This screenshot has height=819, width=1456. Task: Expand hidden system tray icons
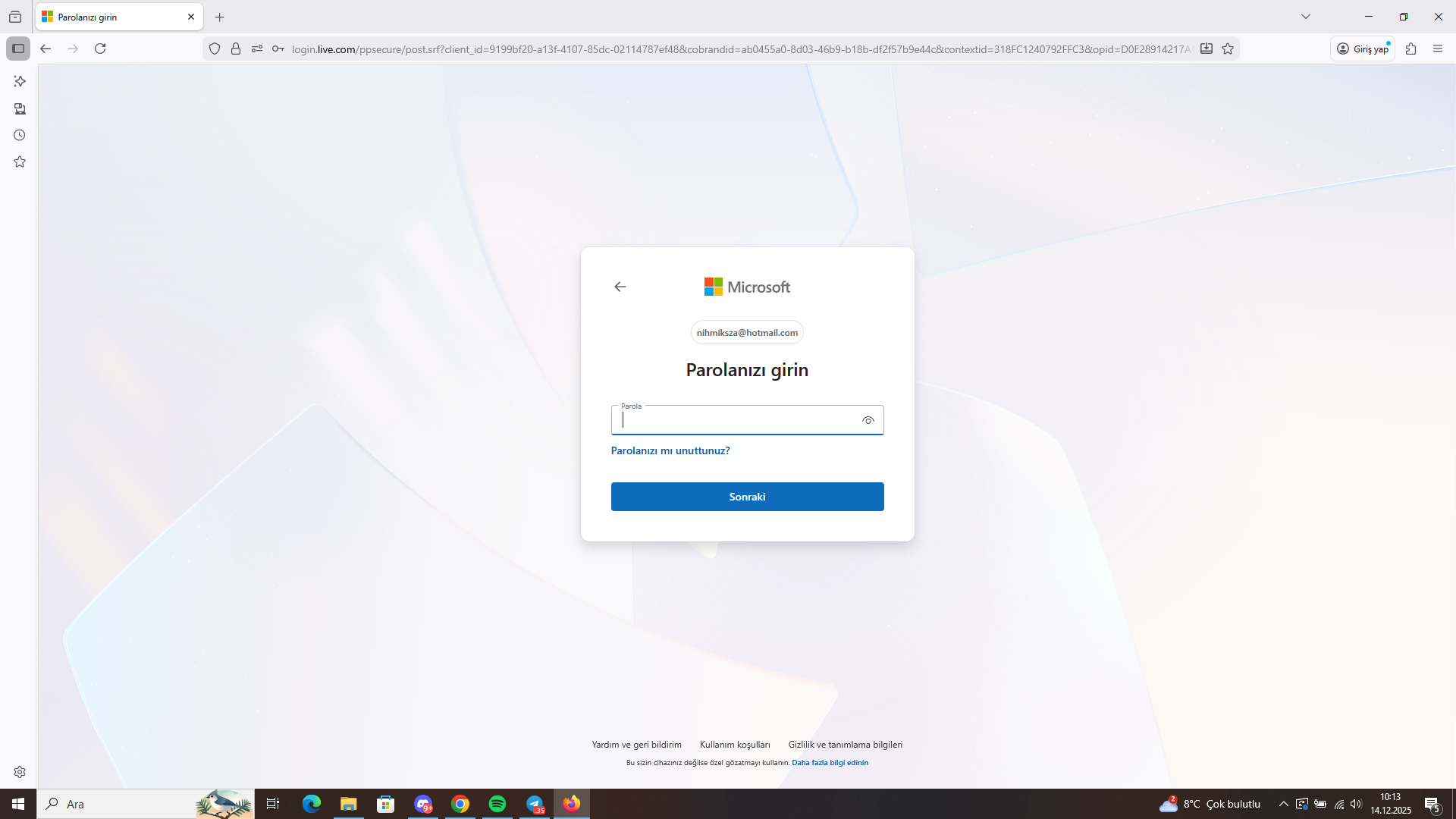coord(1284,804)
